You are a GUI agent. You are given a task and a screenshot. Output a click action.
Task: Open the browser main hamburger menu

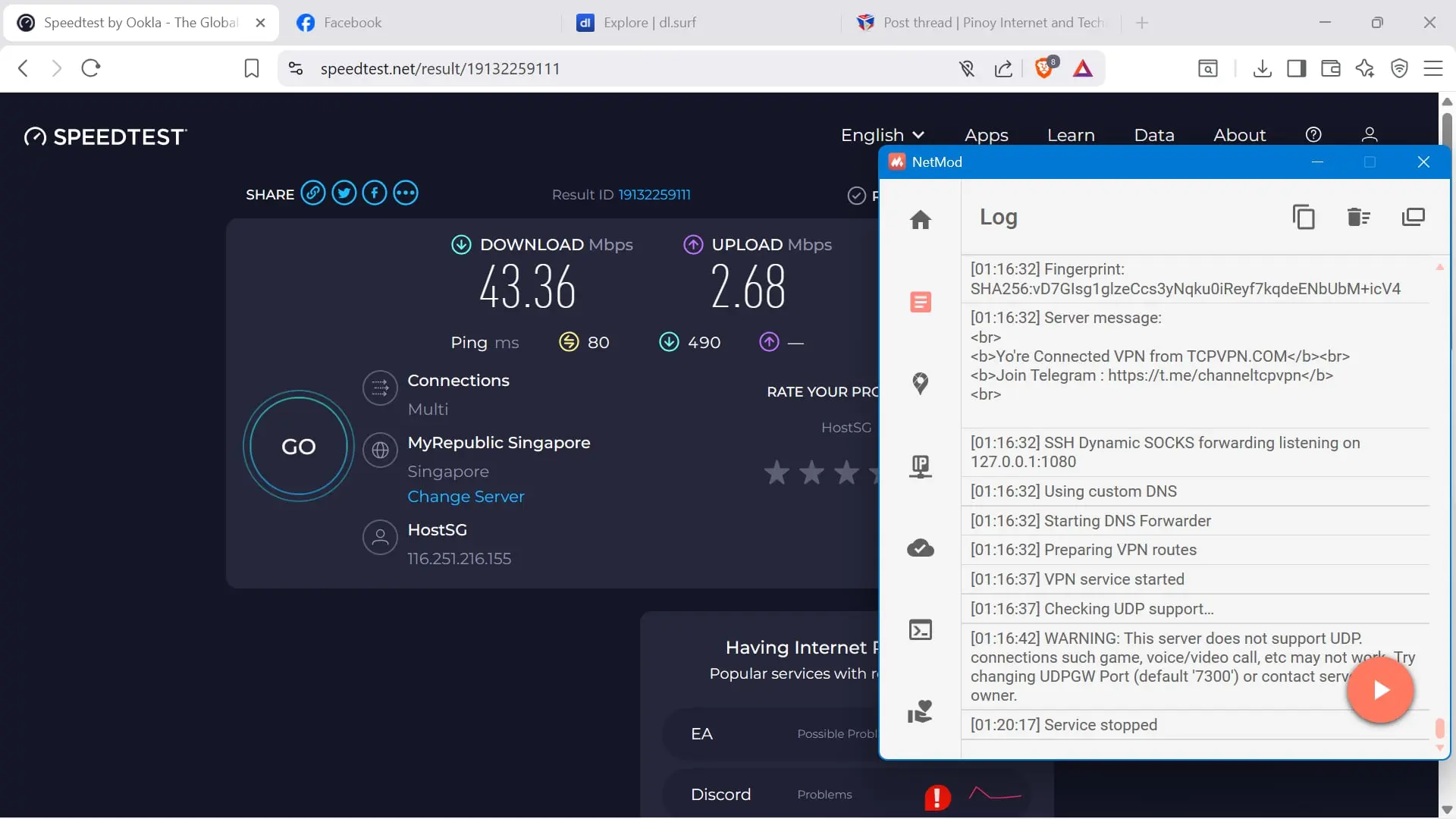pos(1433,68)
